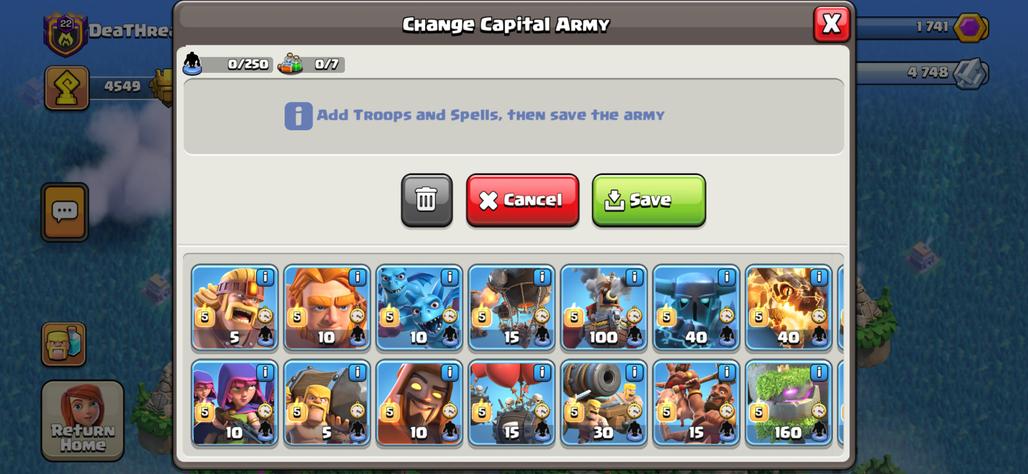This screenshot has width=1028, height=474.
Task: Cancel the army changes
Action: coord(523,200)
